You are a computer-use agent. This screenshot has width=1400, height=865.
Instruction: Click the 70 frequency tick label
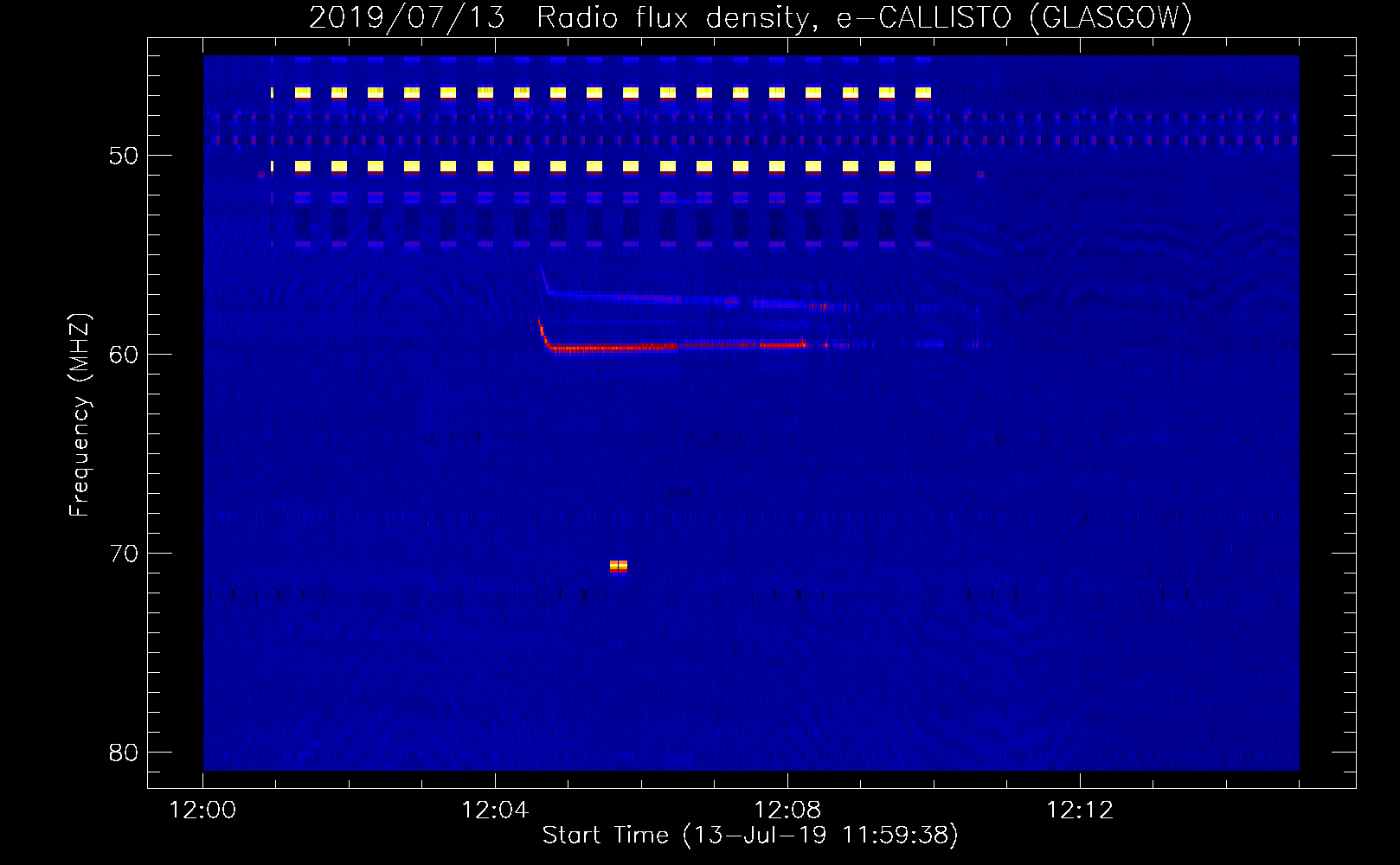coord(124,554)
